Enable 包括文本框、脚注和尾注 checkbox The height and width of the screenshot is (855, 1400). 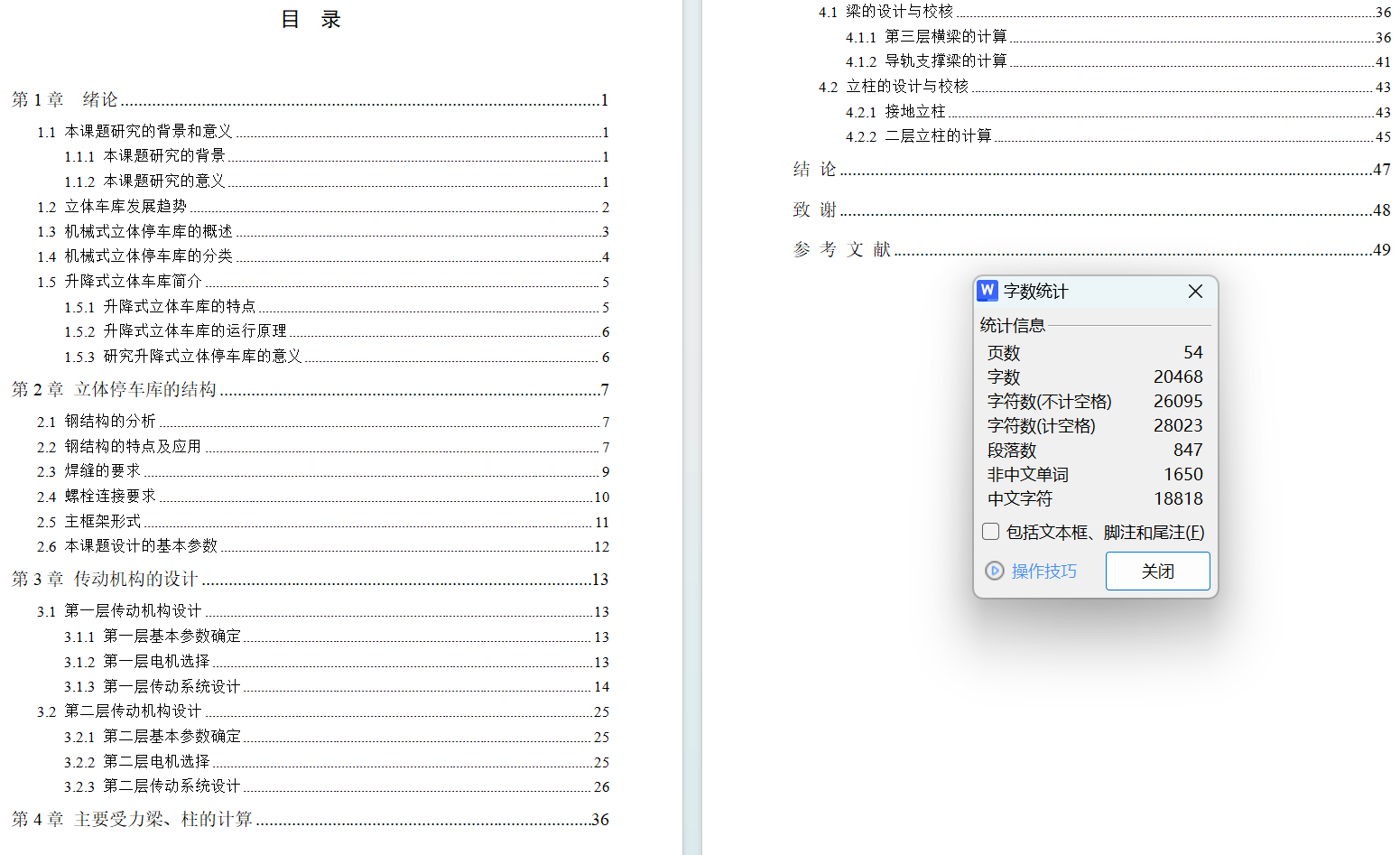(x=991, y=532)
